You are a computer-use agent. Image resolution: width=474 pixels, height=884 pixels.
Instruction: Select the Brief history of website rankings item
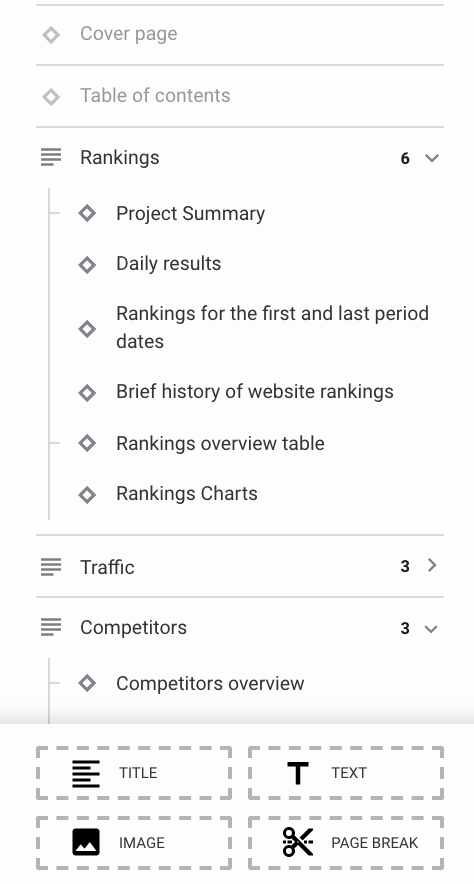(x=255, y=392)
